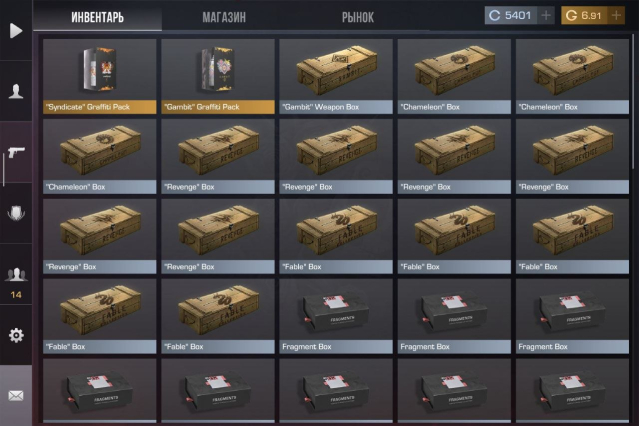Select the "Gambit" Graffiti Pack item
Viewport: 639px width, 426px height.
tap(218, 76)
